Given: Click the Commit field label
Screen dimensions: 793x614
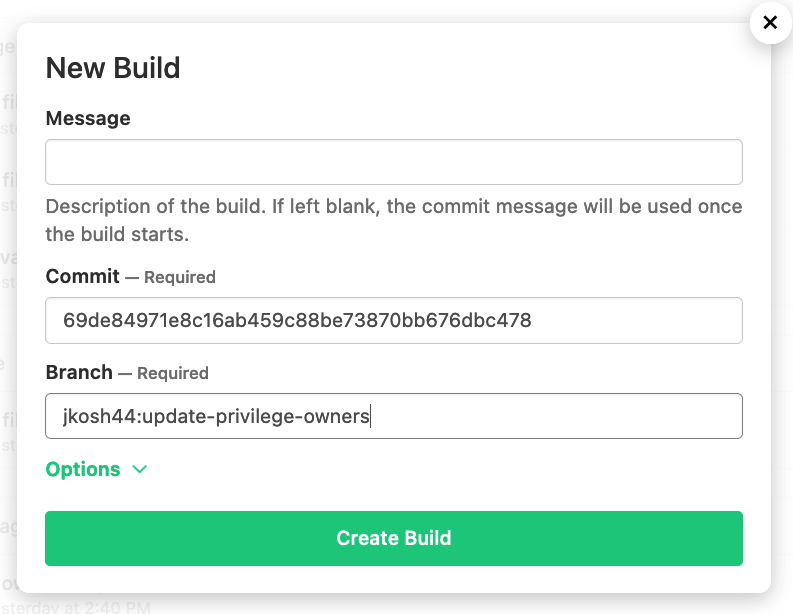Looking at the screenshot, I should [82, 277].
